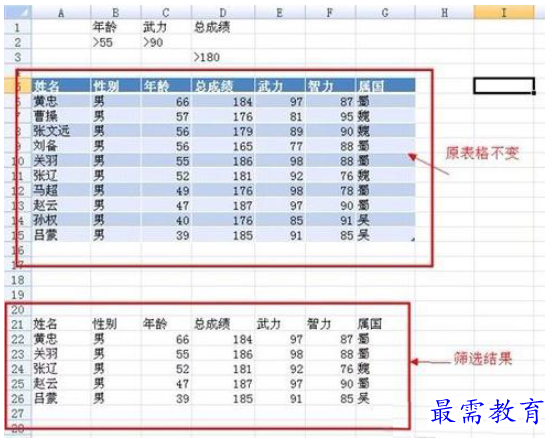552x443 pixels.
Task: Select column A header
Action: (61, 13)
